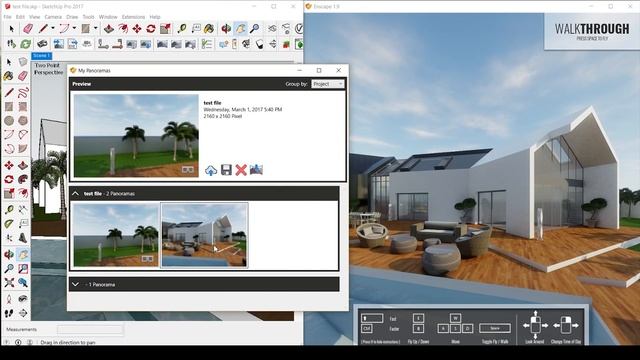The image size is (640, 360).
Task: Select the Rectangle tool in the left palette
Action: pos(9,107)
